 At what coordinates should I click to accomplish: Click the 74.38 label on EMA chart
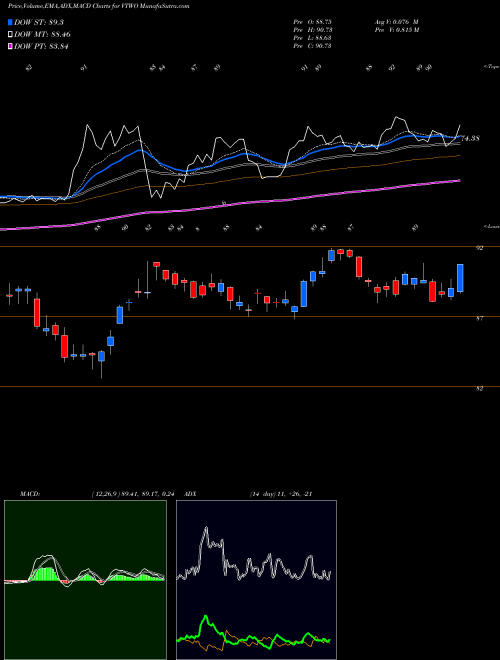470,138
